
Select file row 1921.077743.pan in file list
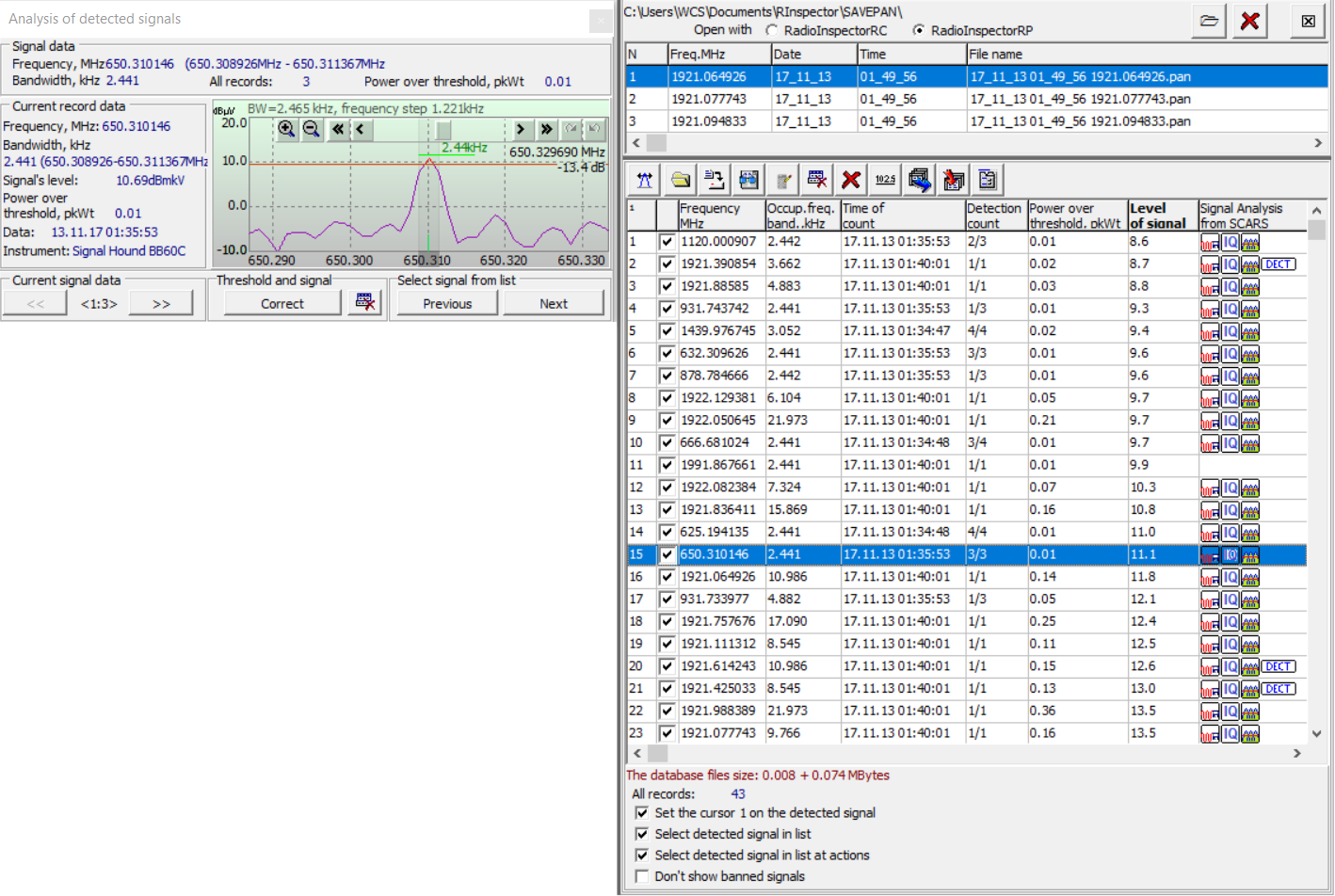click(1080, 99)
